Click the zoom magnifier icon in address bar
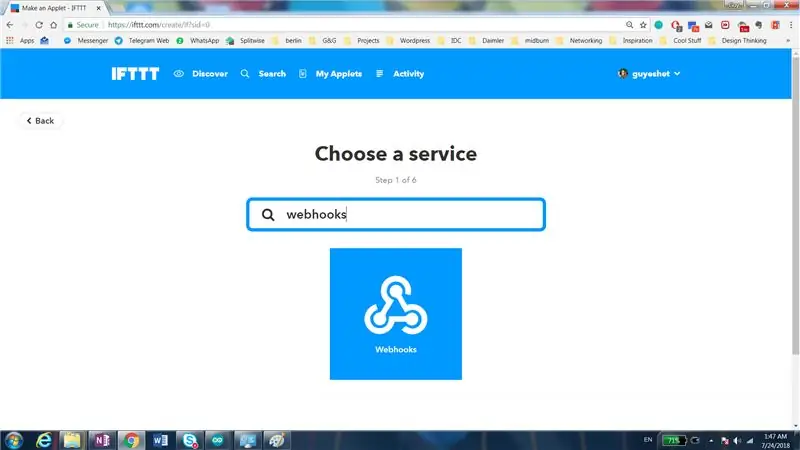Screen dimensions: 800x450 coord(630,24)
